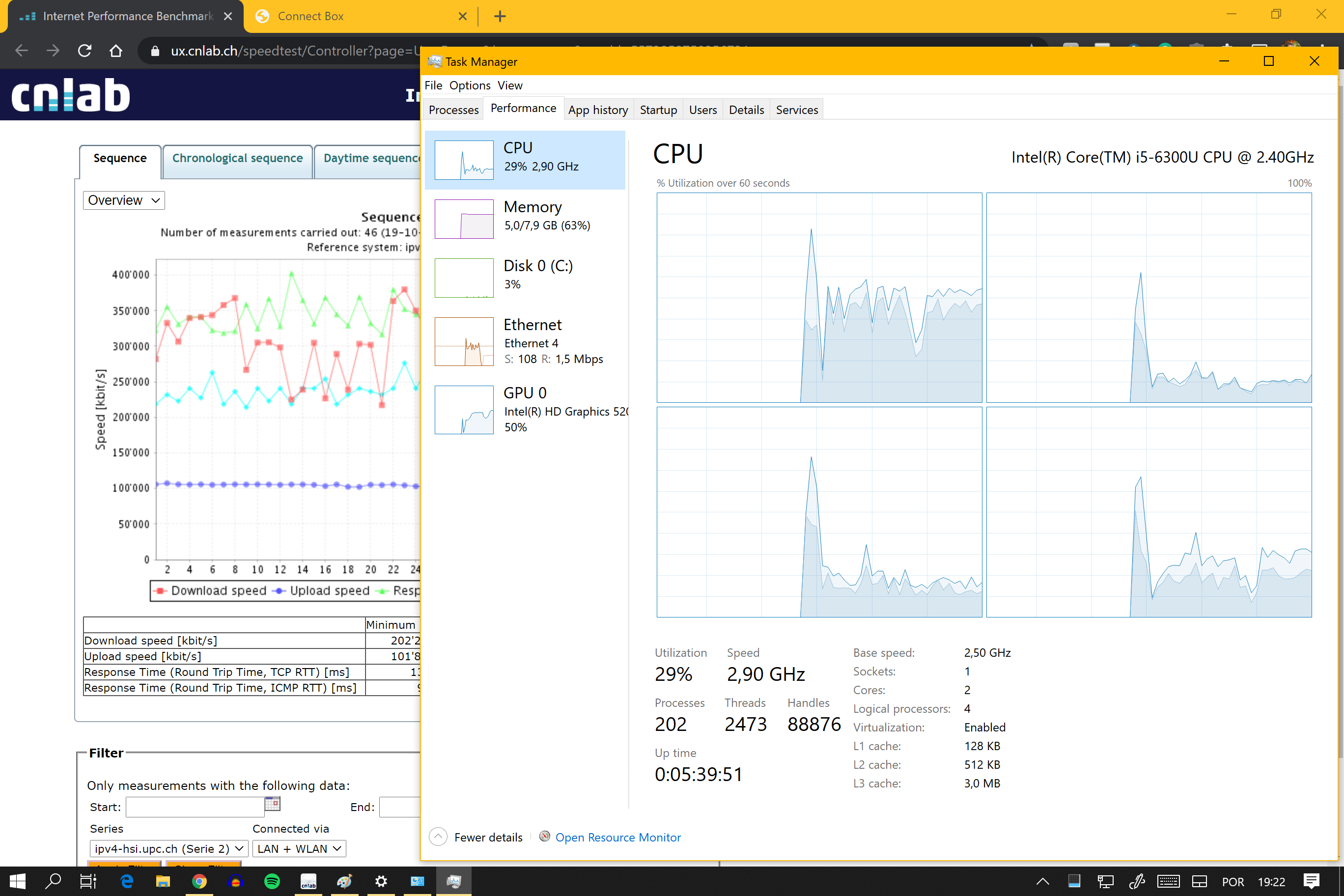Open the LAN + WLAN connection dropdown

coord(300,848)
